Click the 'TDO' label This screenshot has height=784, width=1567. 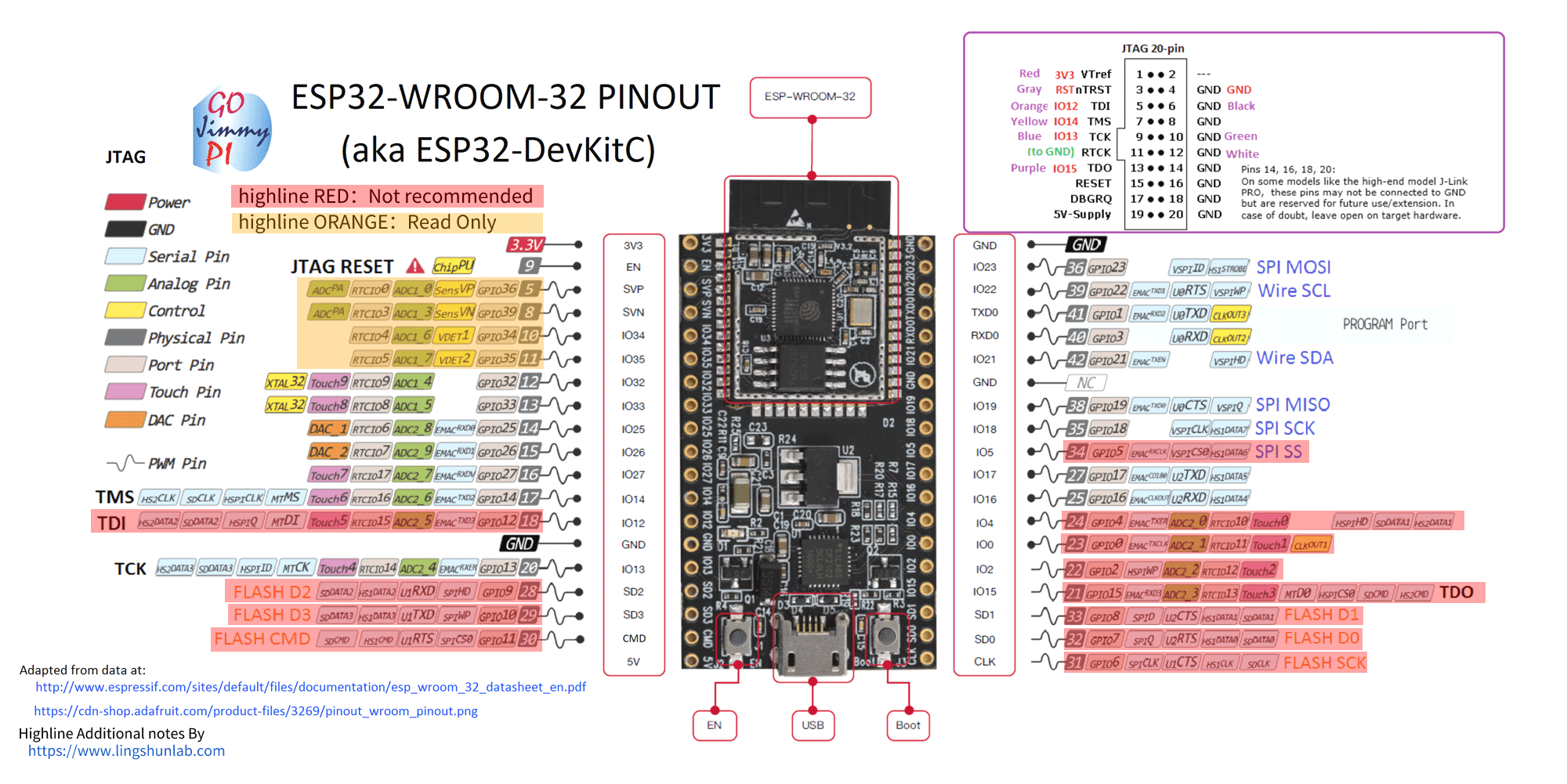coord(1457,593)
